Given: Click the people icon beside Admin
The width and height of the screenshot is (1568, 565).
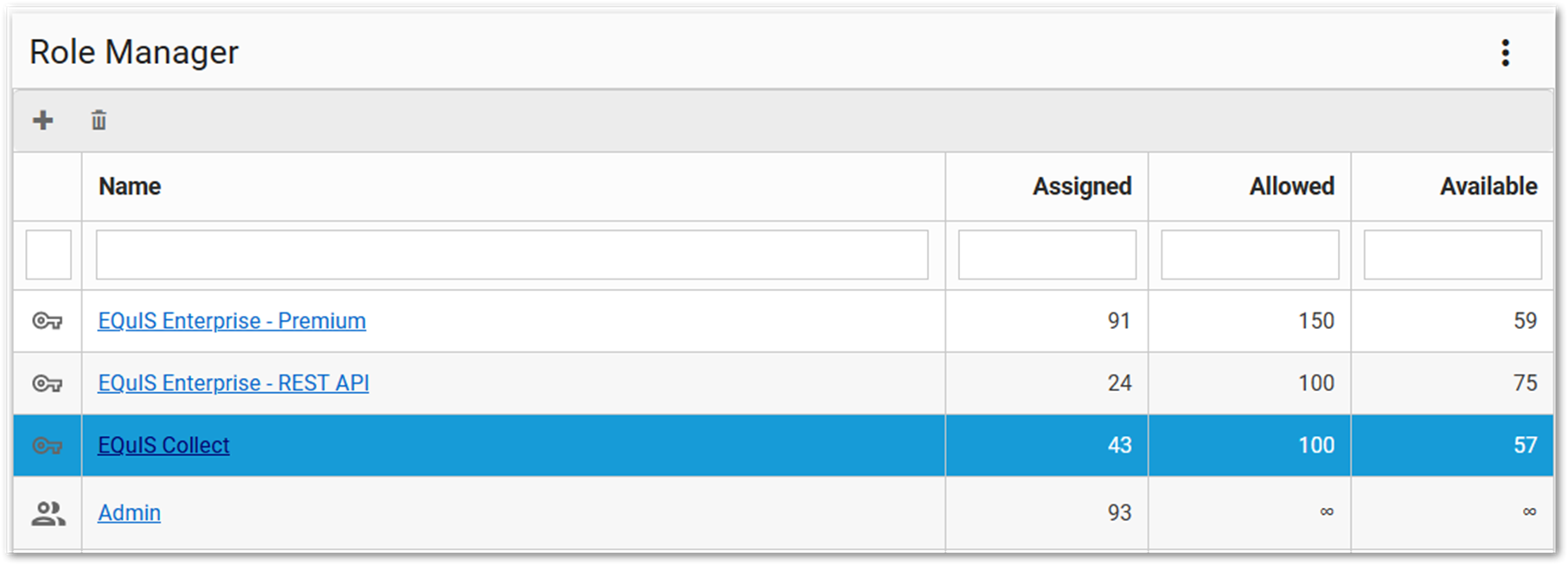Looking at the screenshot, I should [x=48, y=514].
